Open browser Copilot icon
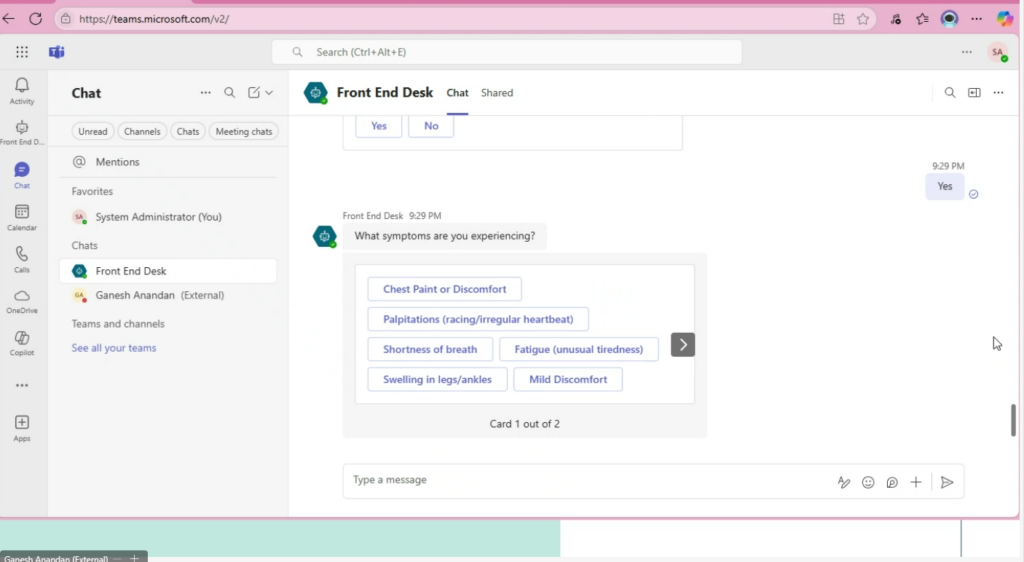Image resolution: width=1024 pixels, height=562 pixels. coord(1004,19)
